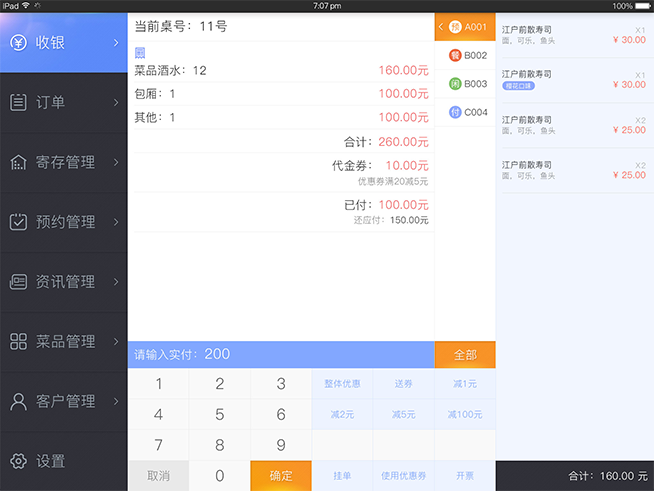Expand the 寄存管理 chevron arrow
The height and width of the screenshot is (491, 654).
(116, 162)
